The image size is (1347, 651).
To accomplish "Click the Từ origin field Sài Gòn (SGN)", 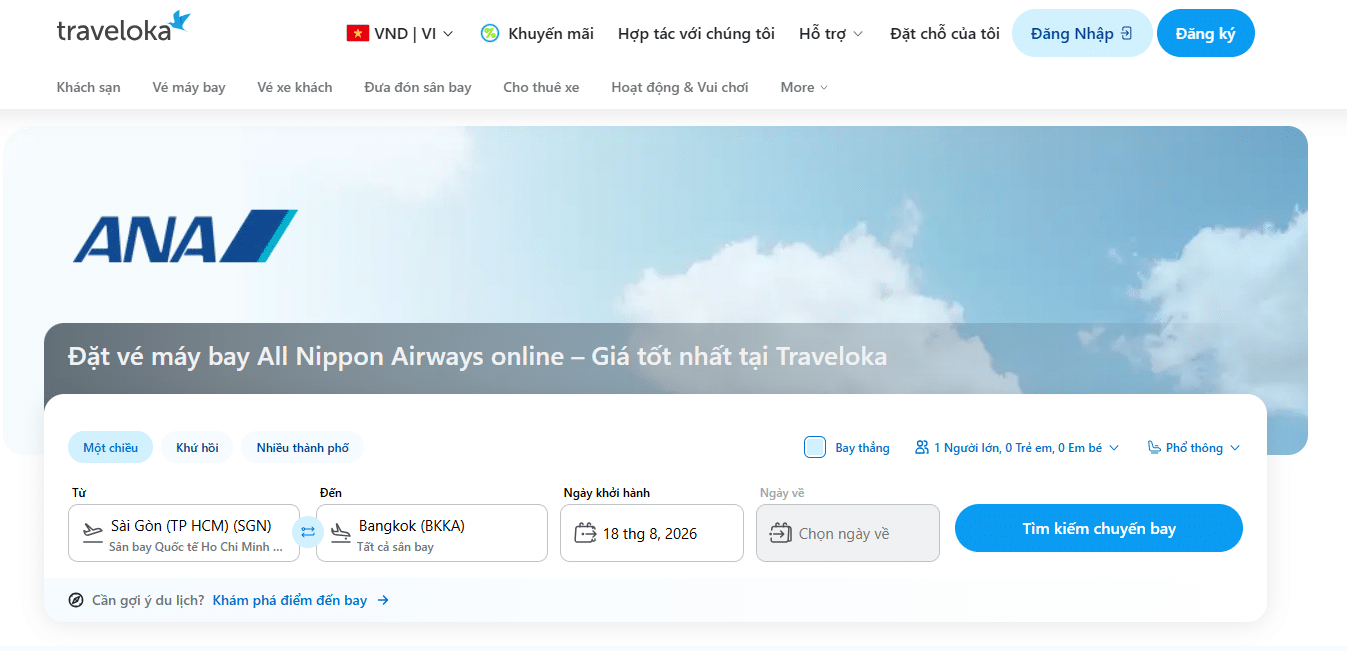I will pos(184,533).
